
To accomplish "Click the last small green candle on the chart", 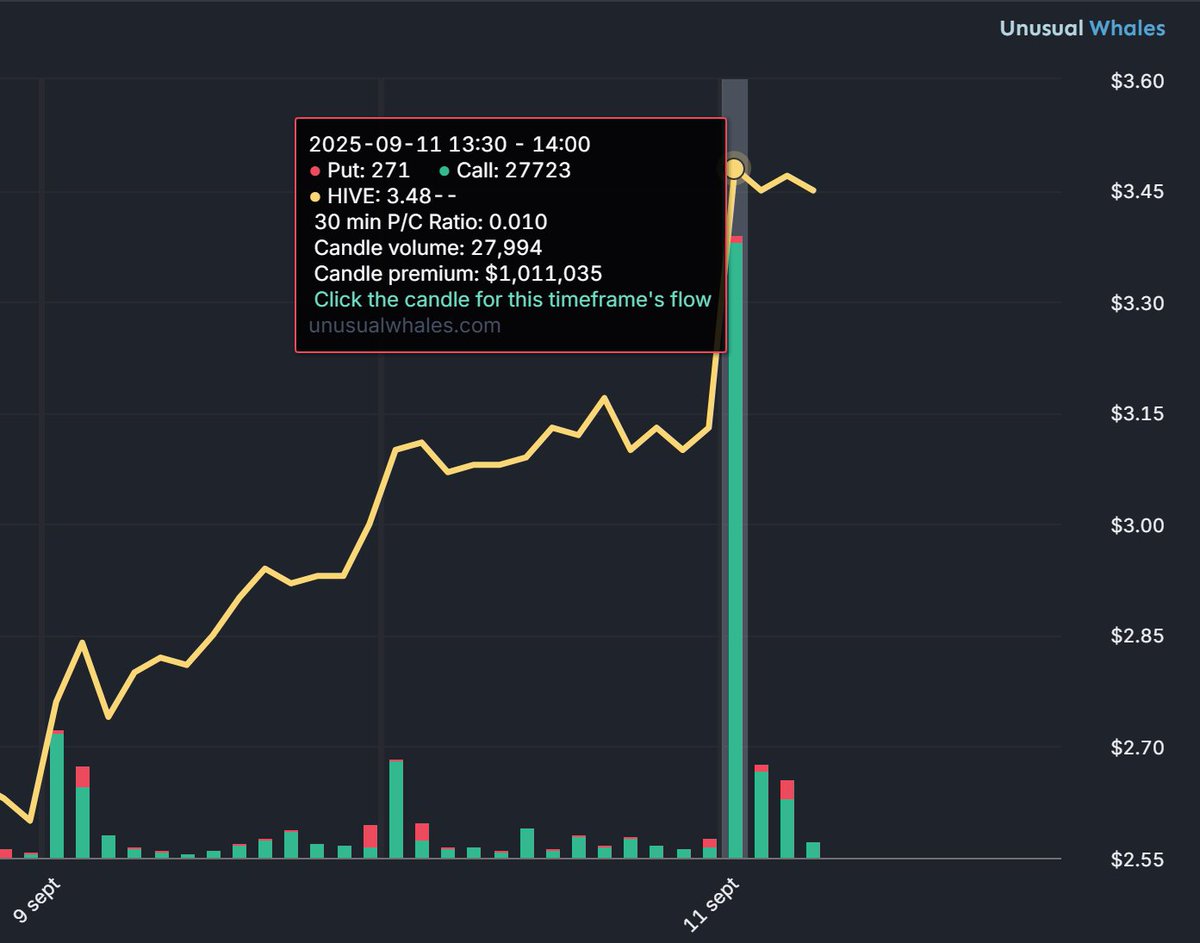I will 813,850.
